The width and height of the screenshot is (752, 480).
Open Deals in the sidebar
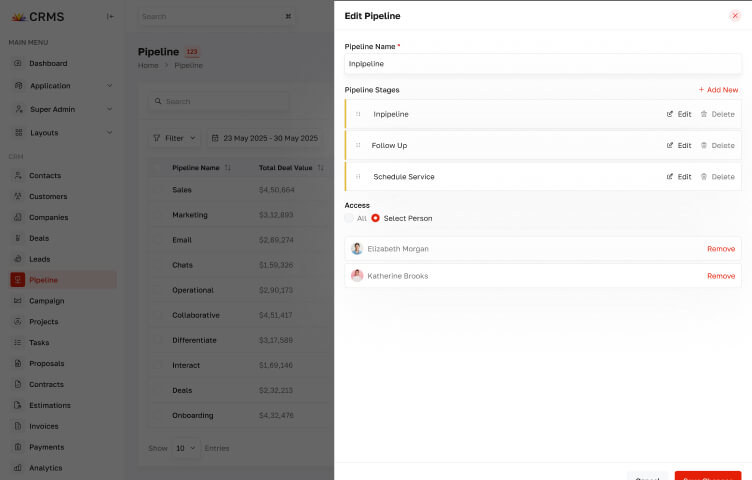[39, 238]
